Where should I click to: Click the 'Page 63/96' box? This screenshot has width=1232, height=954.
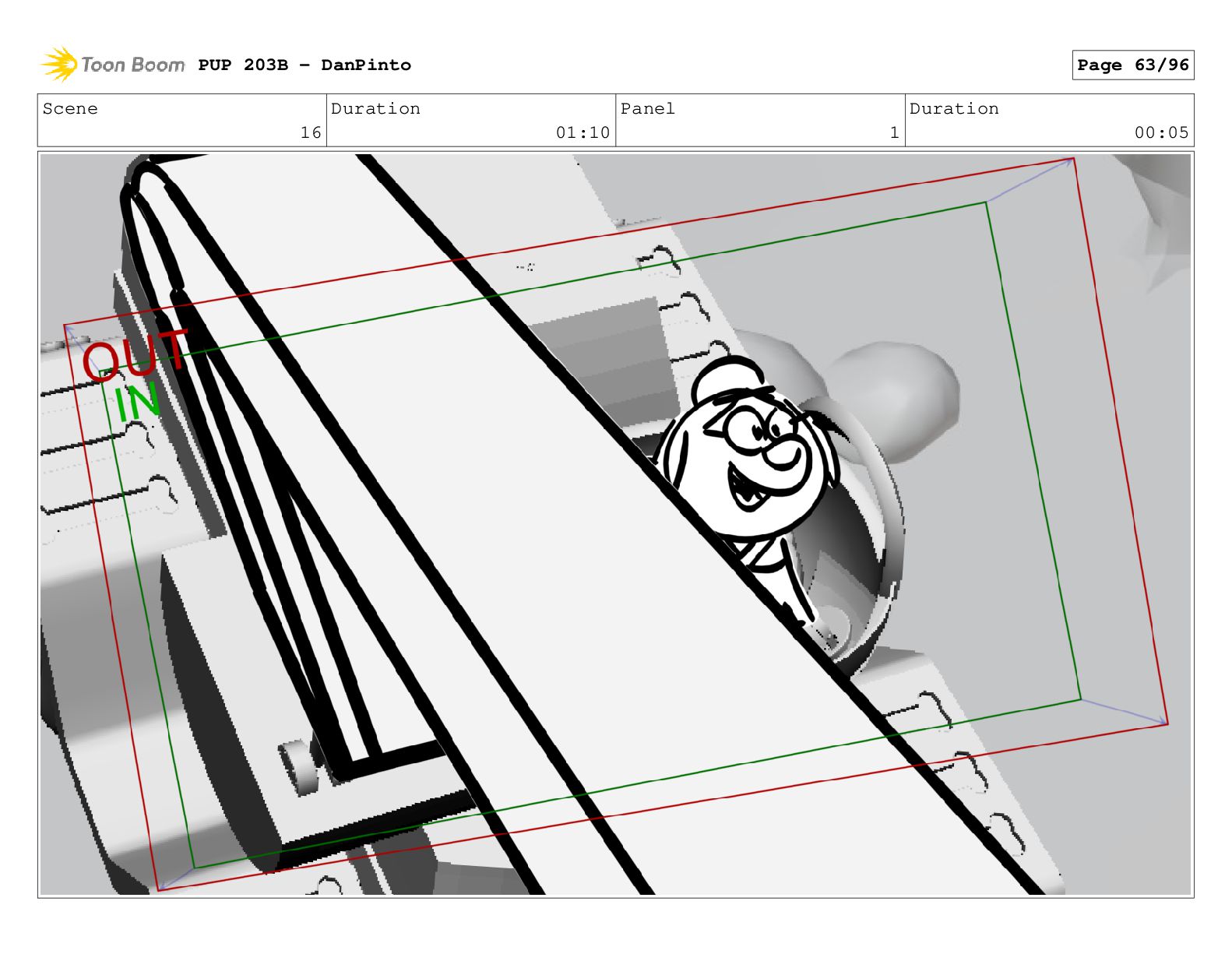pos(1133,65)
